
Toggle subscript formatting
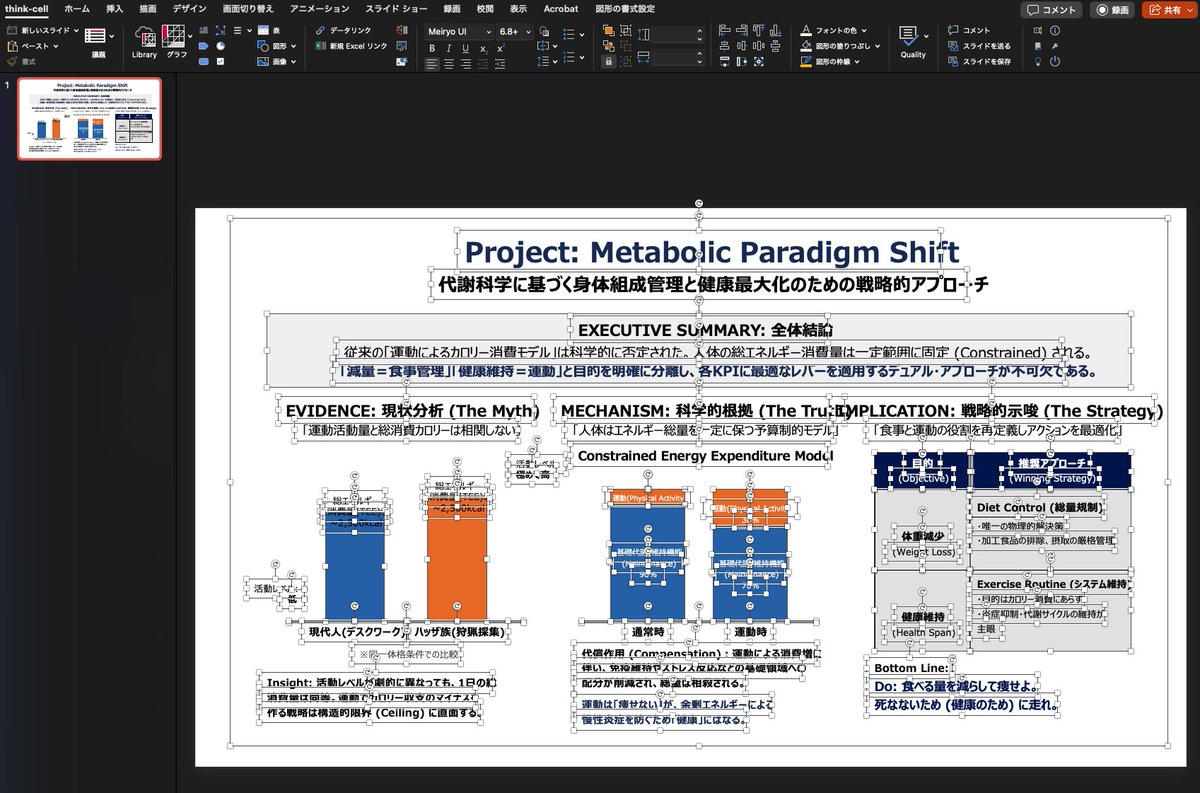(x=483, y=48)
